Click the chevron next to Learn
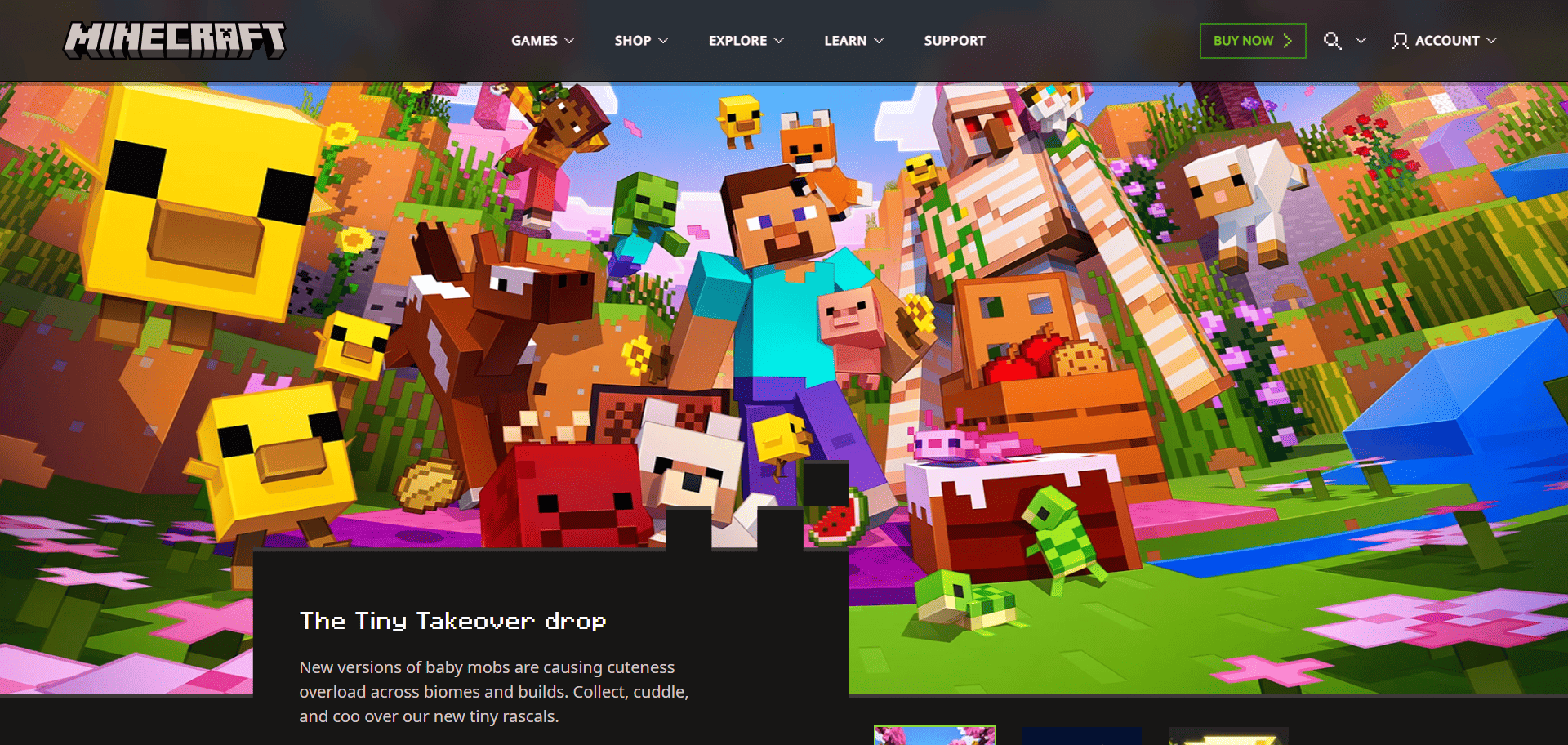Image resolution: width=1568 pixels, height=745 pixels. point(879,41)
